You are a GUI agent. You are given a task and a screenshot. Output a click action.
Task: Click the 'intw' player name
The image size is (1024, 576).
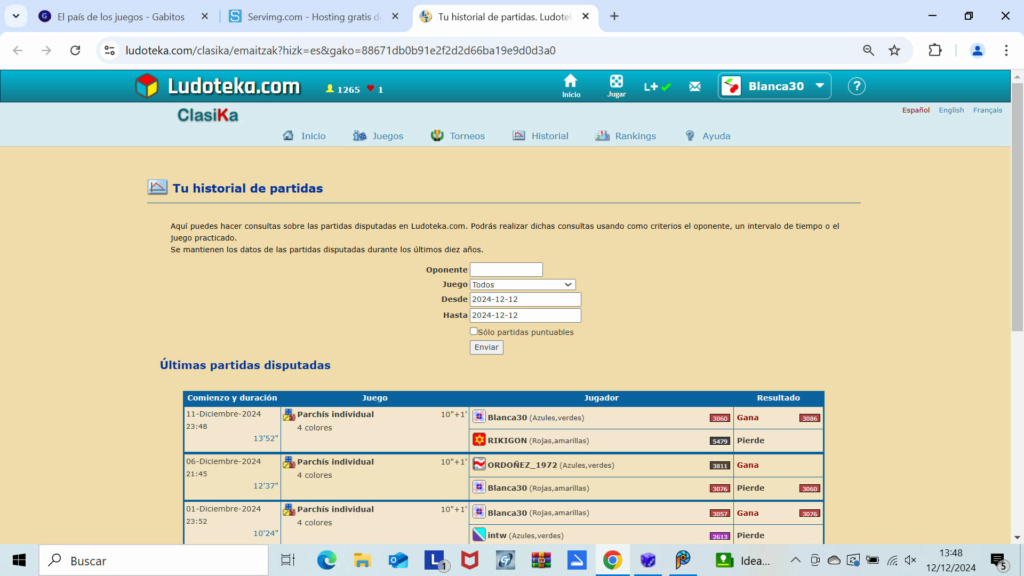tap(497, 536)
